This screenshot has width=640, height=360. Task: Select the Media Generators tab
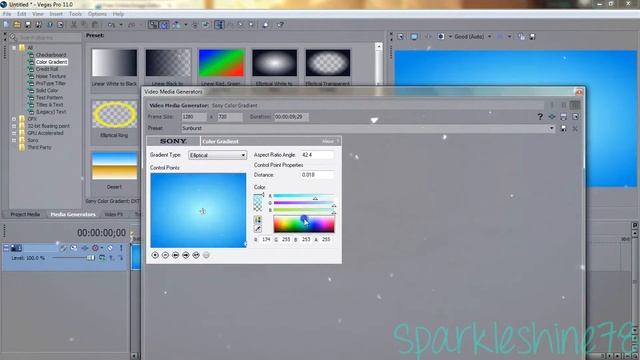(x=73, y=214)
